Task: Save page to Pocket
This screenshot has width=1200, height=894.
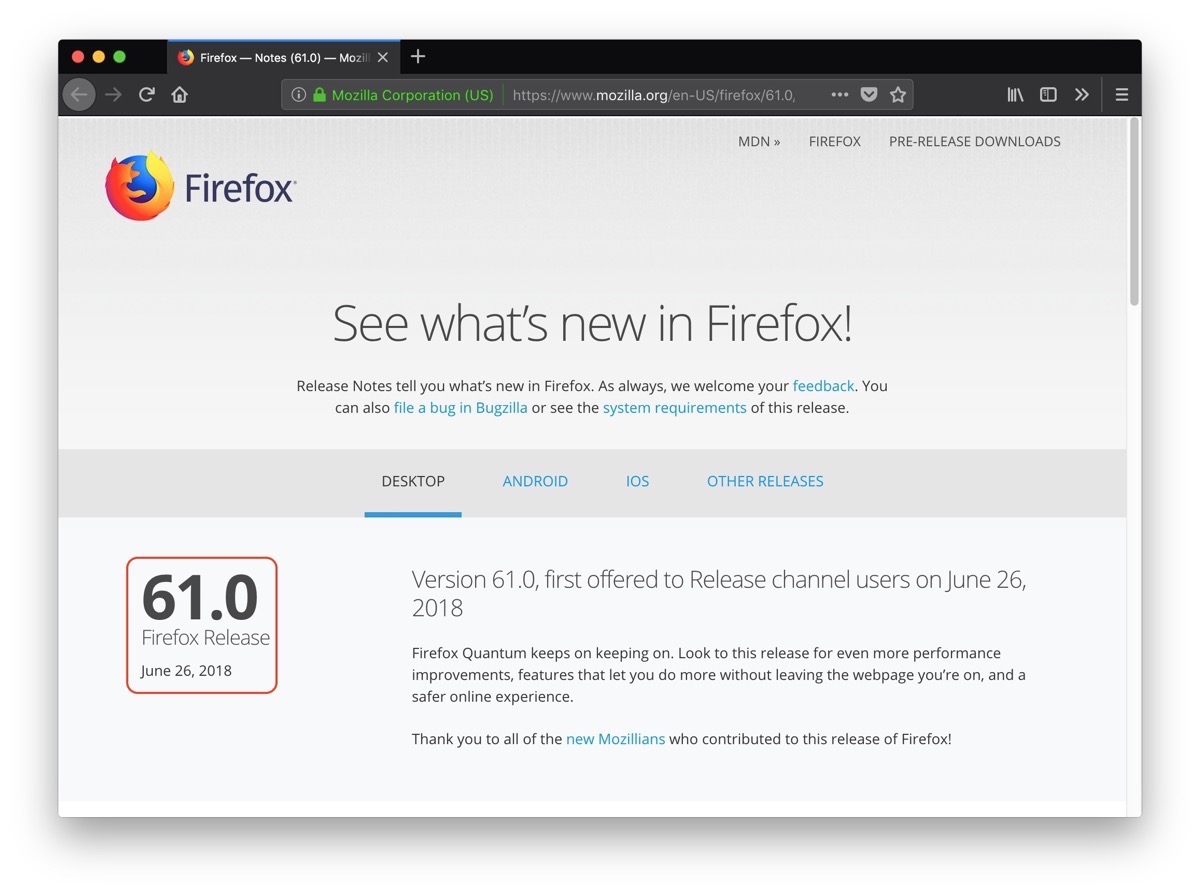Action: pos(869,95)
